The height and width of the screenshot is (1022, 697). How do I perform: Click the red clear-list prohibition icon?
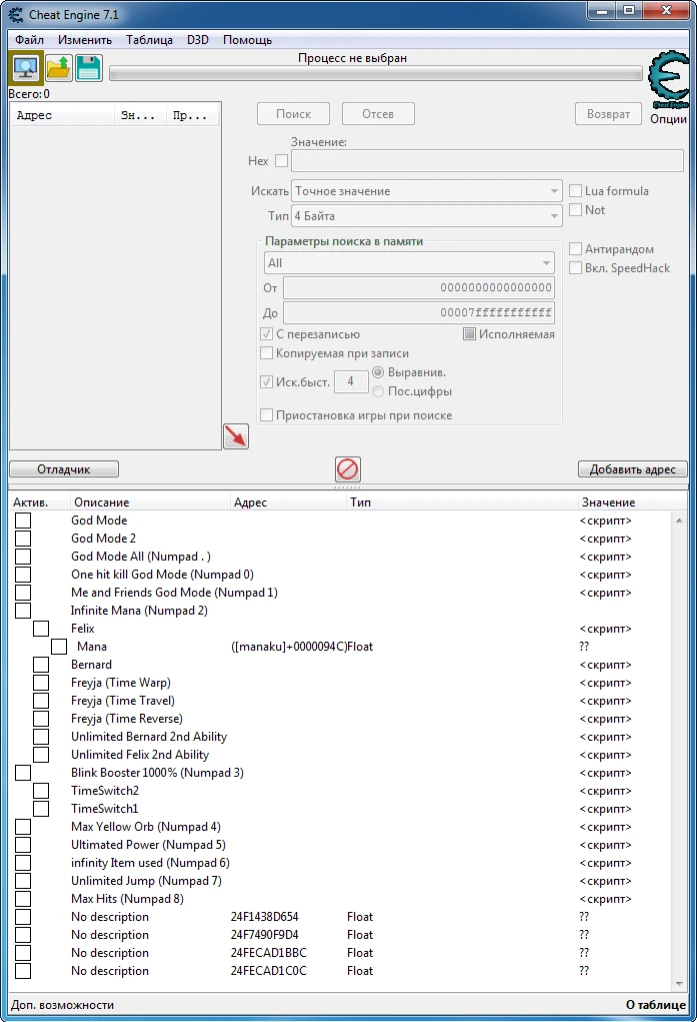click(x=348, y=469)
